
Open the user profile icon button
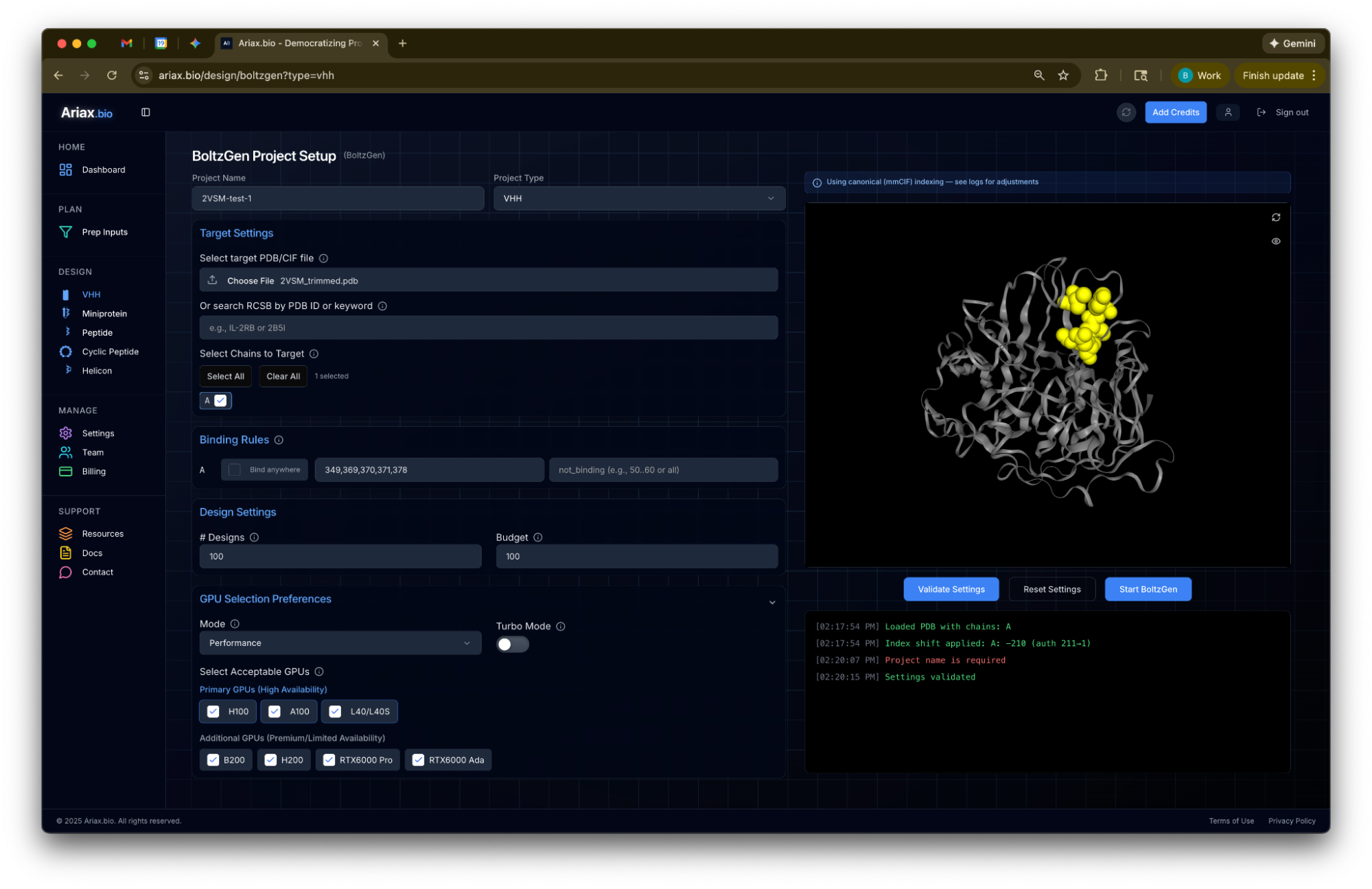tap(1228, 113)
